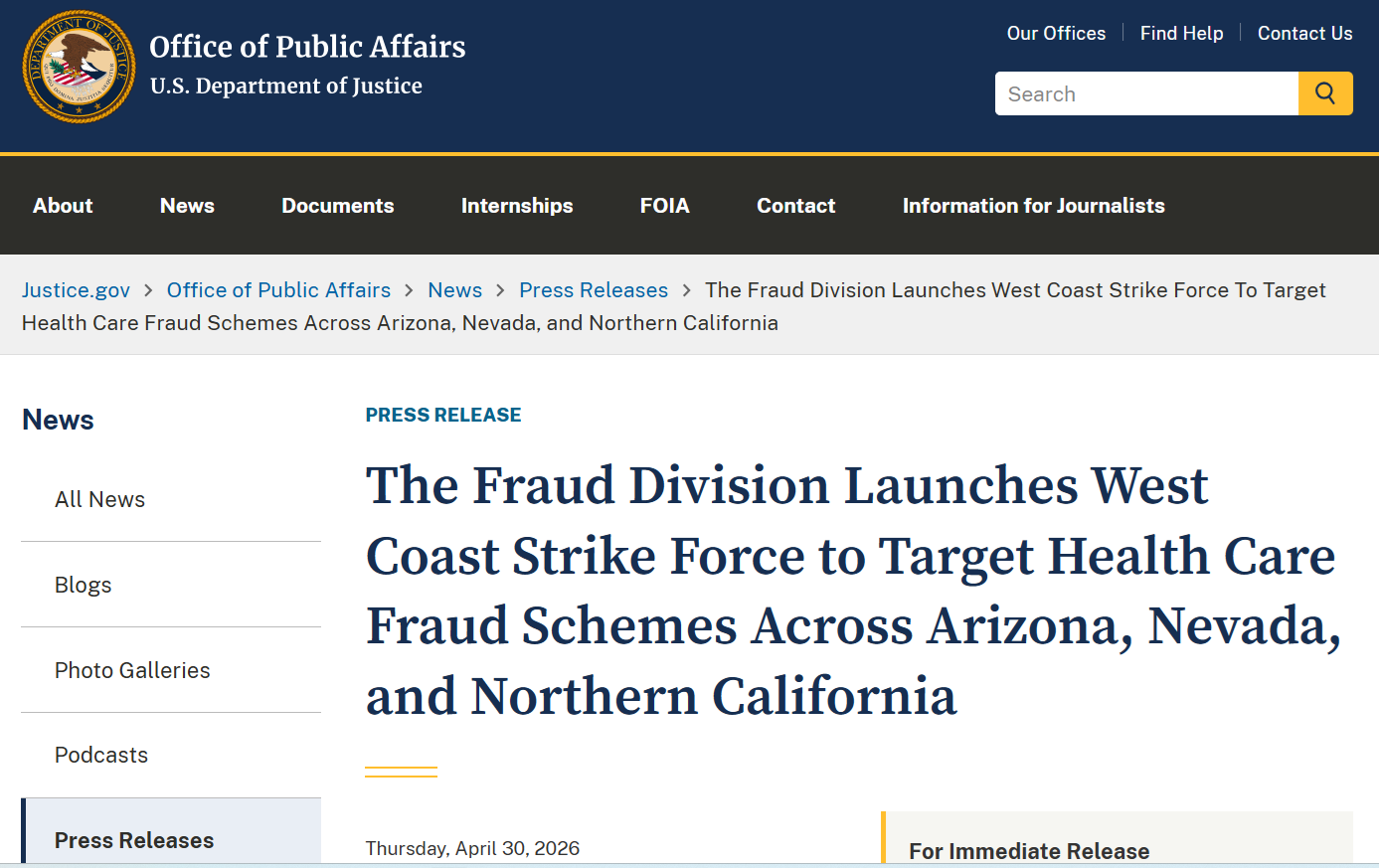Select Documents in the main navigation
The height and width of the screenshot is (868, 1379).
[x=337, y=206]
